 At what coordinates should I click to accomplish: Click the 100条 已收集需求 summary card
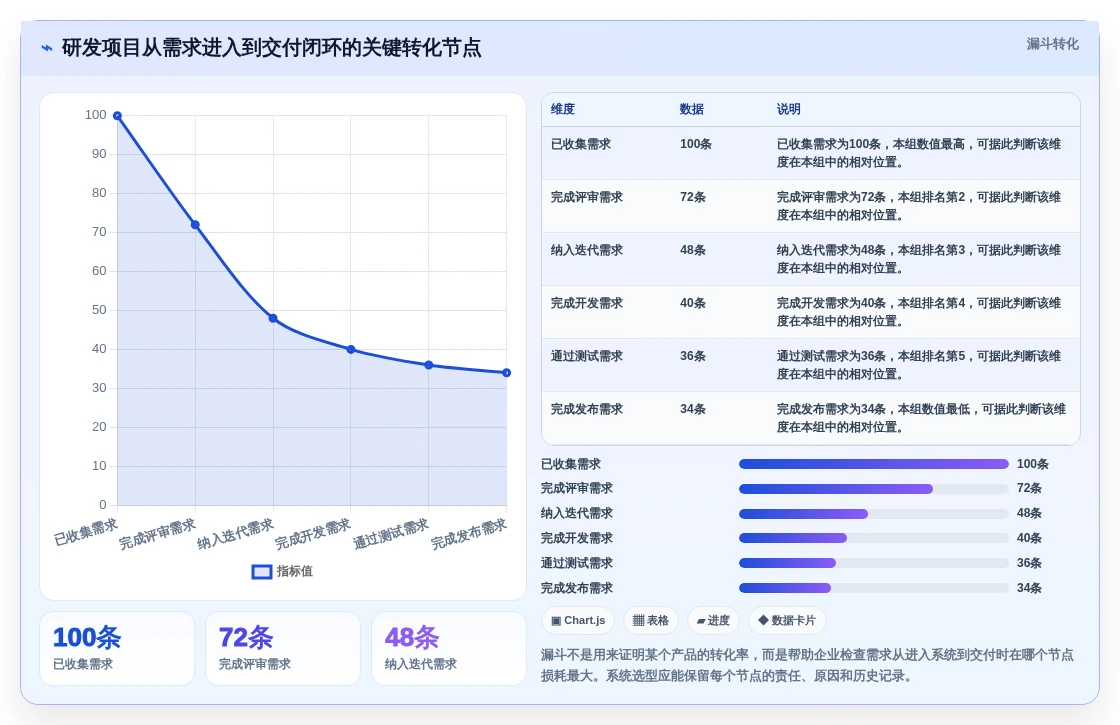pyautogui.click(x=117, y=649)
